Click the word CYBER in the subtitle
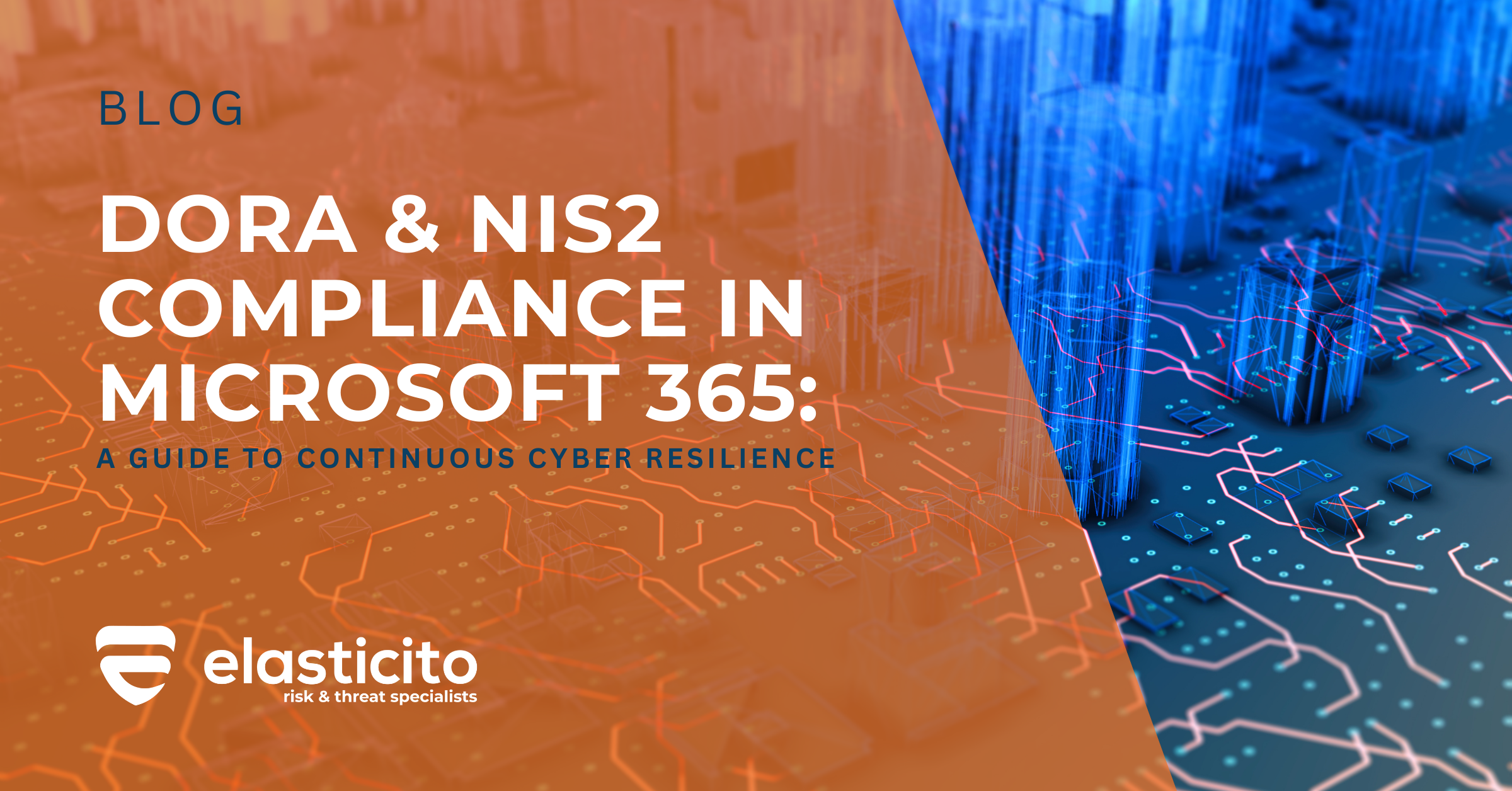This screenshot has height=791, width=1512. coord(580,458)
